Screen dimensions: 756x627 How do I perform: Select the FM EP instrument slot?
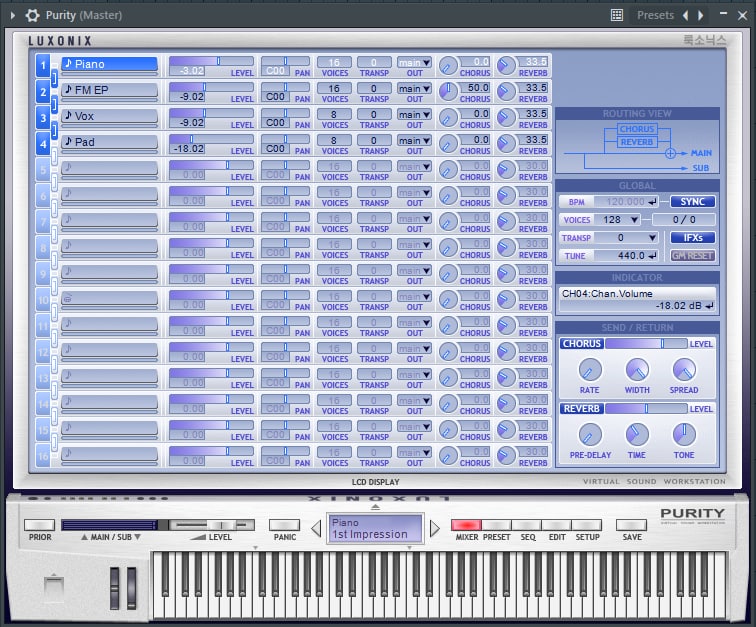109,90
